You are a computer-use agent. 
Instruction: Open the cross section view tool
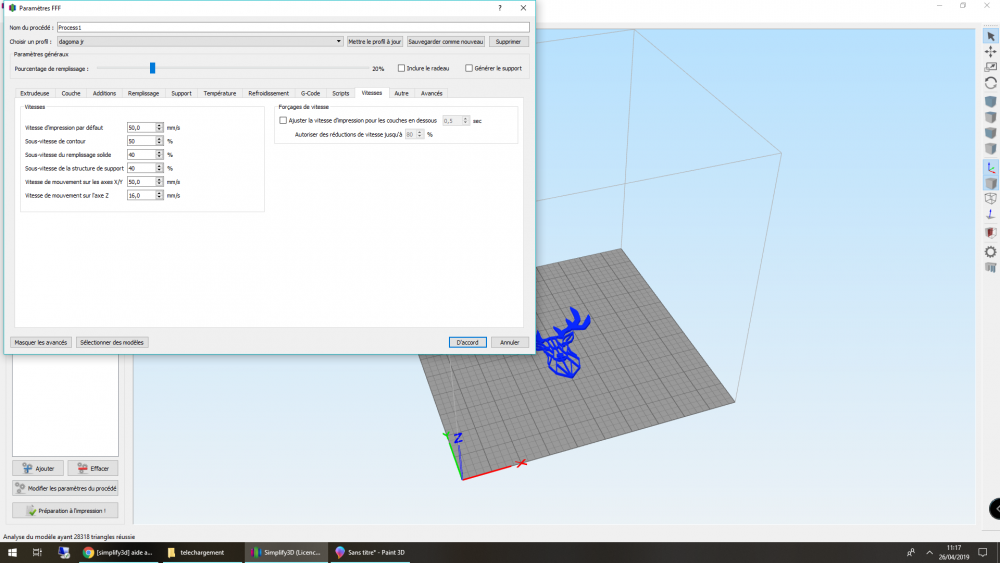click(x=990, y=233)
